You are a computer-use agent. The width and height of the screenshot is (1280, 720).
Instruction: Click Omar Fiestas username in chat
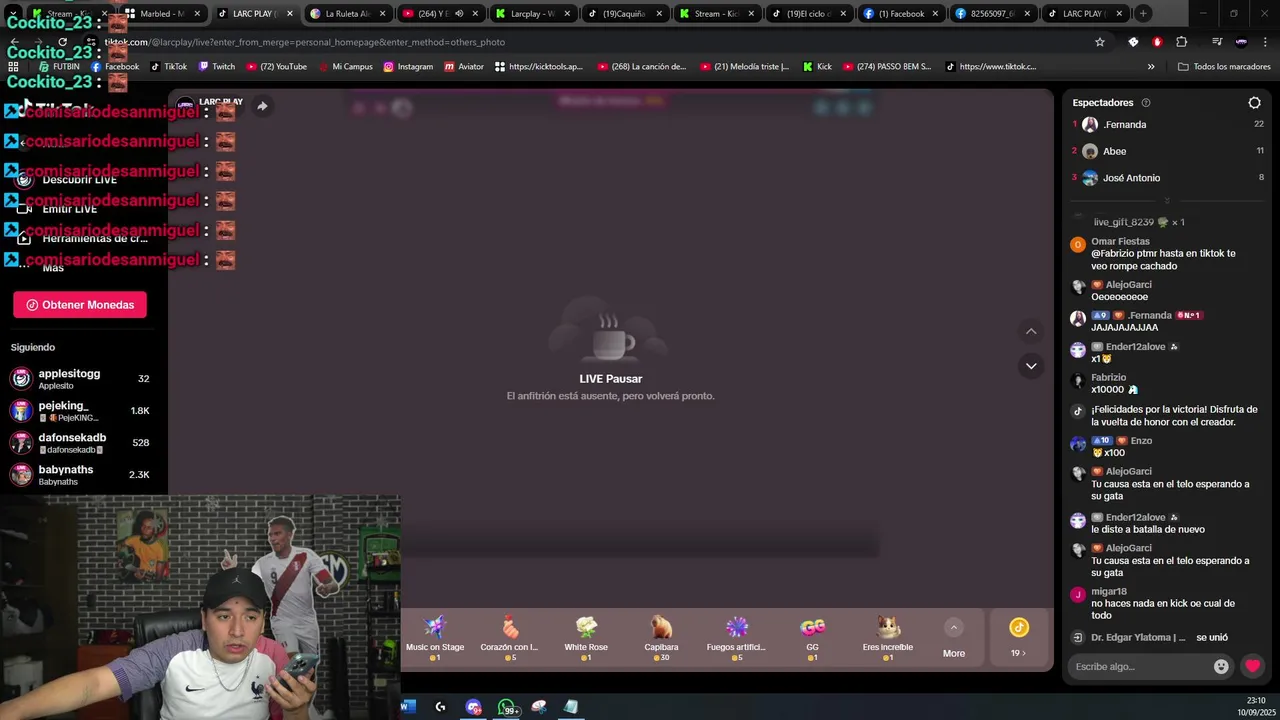[x=1120, y=241]
